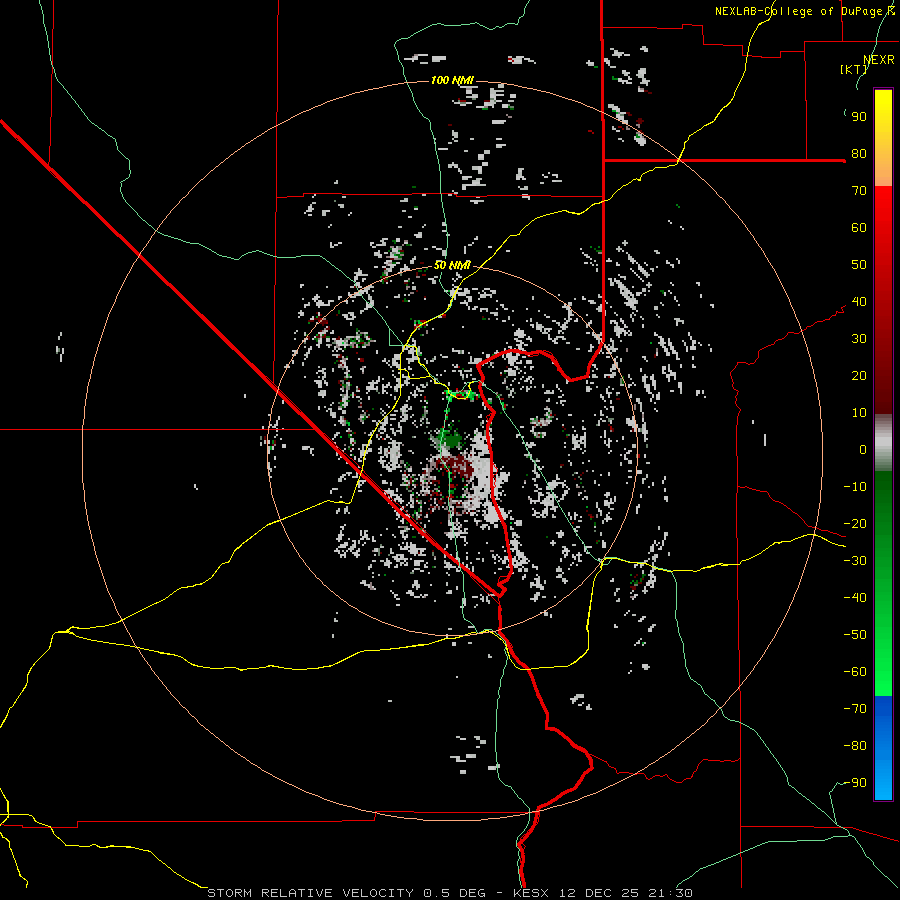Click the "50 NMI" range ring label

click(452, 265)
